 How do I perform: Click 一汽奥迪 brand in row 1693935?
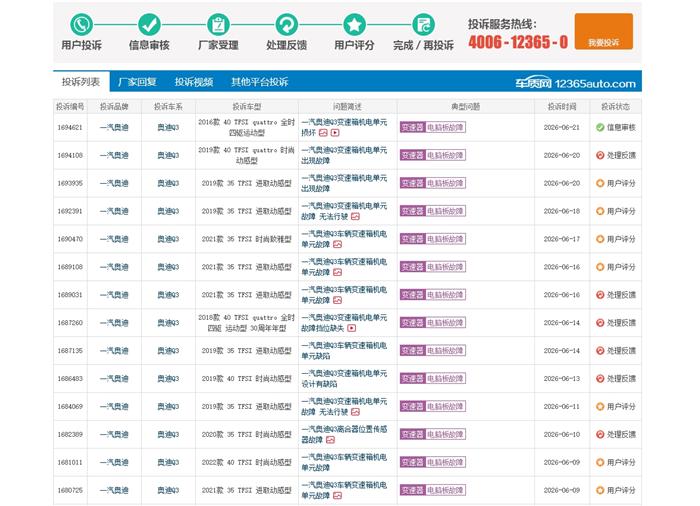point(114,183)
